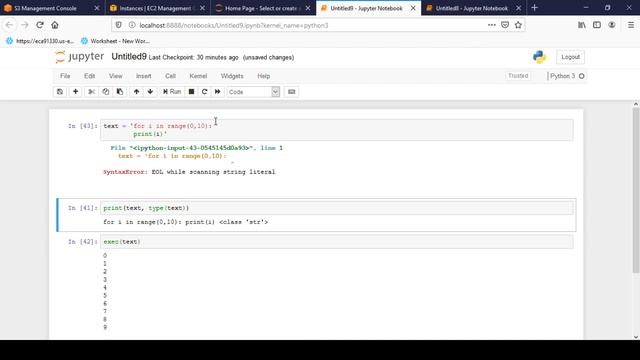The image size is (640, 360).
Task: Click the print(text, type(text)) cell
Action: pyautogui.click(x=337, y=208)
